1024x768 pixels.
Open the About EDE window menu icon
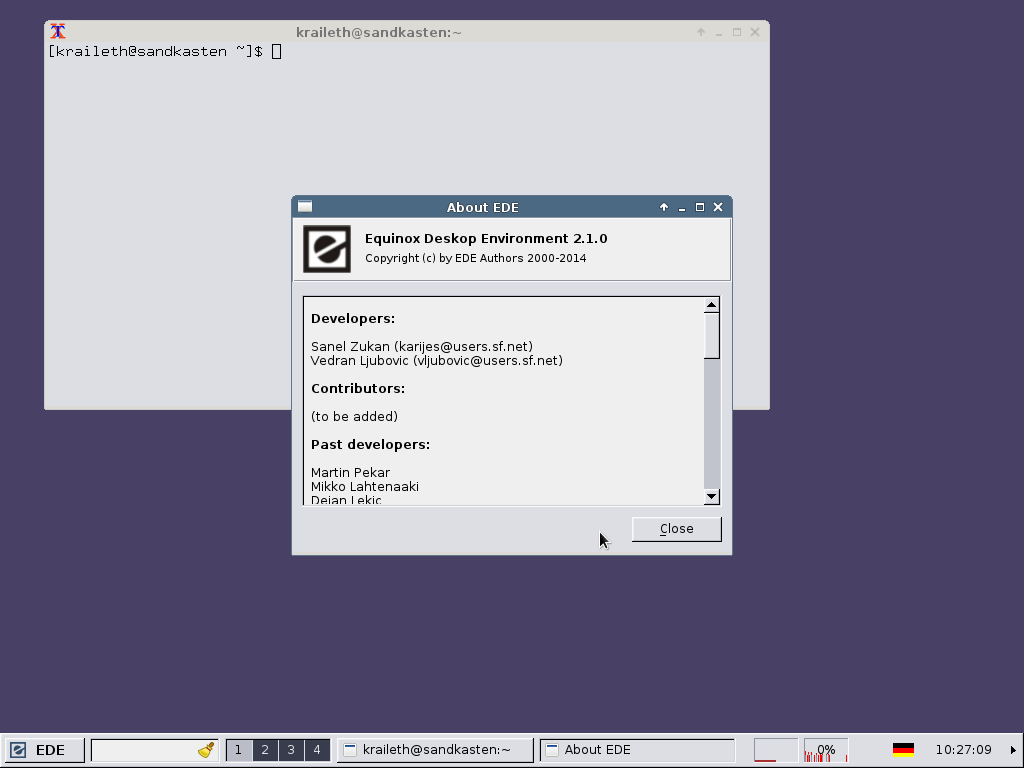click(305, 207)
